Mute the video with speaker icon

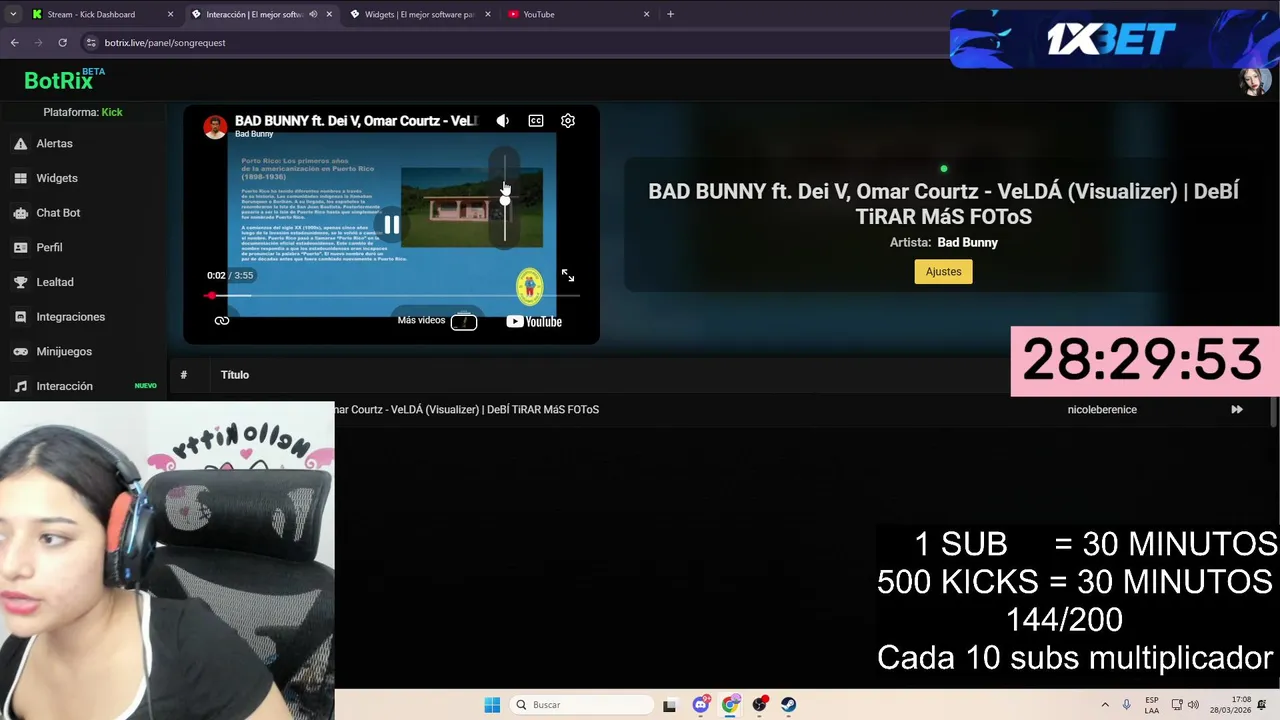[x=503, y=121]
